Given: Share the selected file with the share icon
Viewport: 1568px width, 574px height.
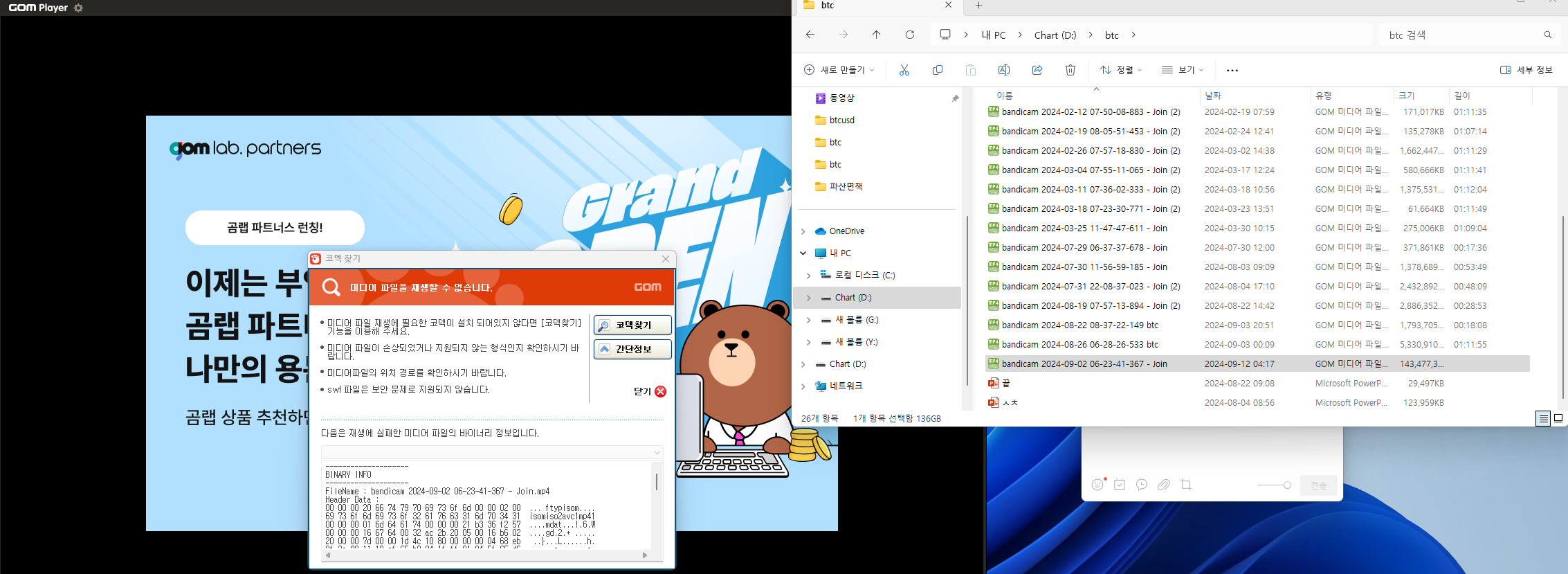Looking at the screenshot, I should click(x=1037, y=70).
